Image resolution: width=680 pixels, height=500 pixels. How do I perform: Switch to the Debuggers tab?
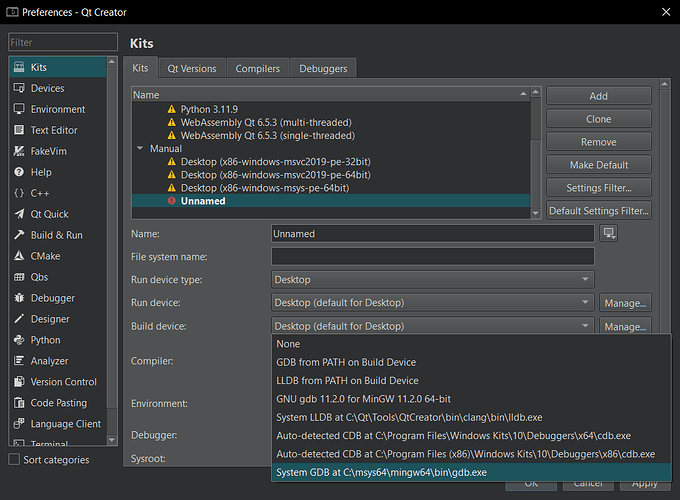tap(323, 68)
